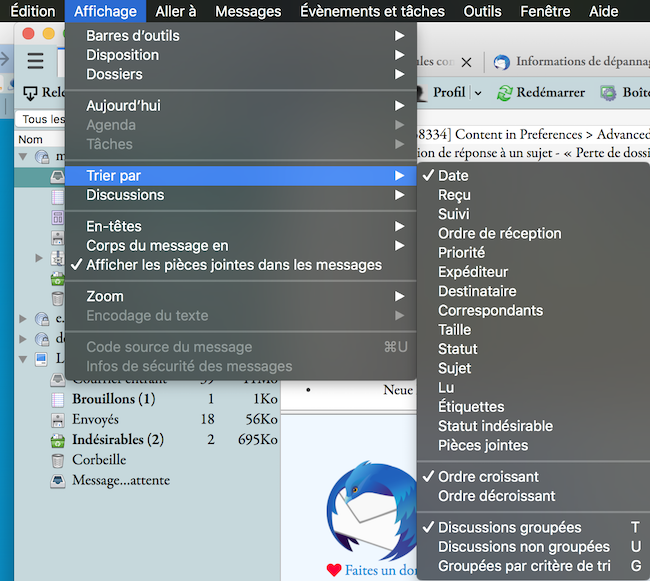This screenshot has width=650, height=581.
Task: Open the Évènements et tâches menu
Action: (x=373, y=11)
